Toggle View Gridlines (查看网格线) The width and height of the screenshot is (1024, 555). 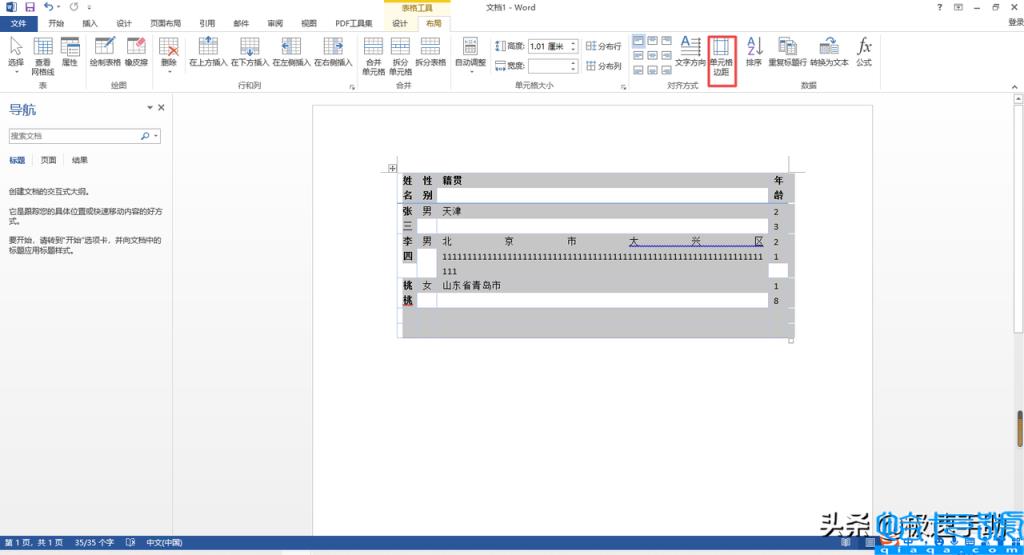pos(43,57)
